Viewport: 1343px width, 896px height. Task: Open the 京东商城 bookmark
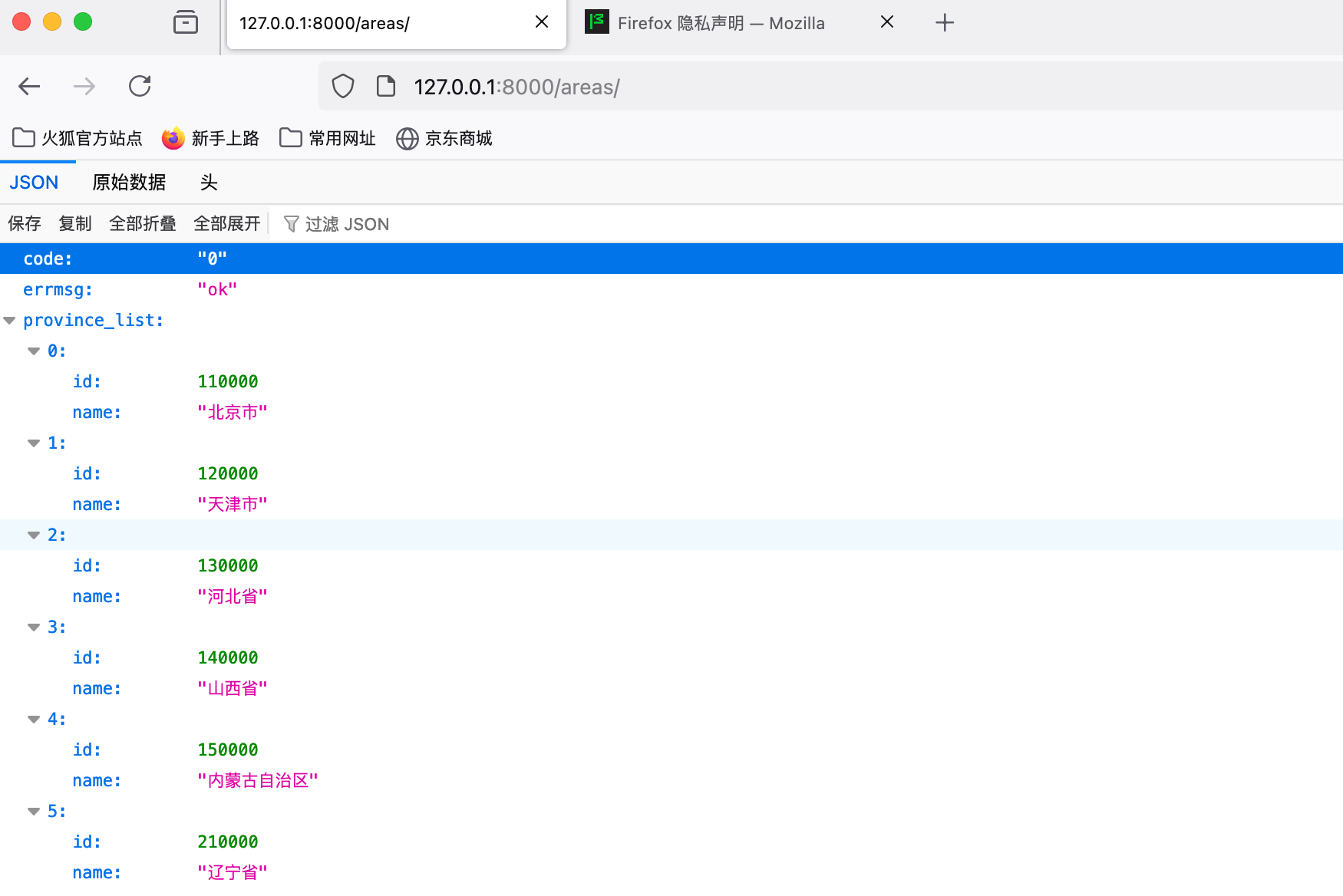[x=444, y=138]
